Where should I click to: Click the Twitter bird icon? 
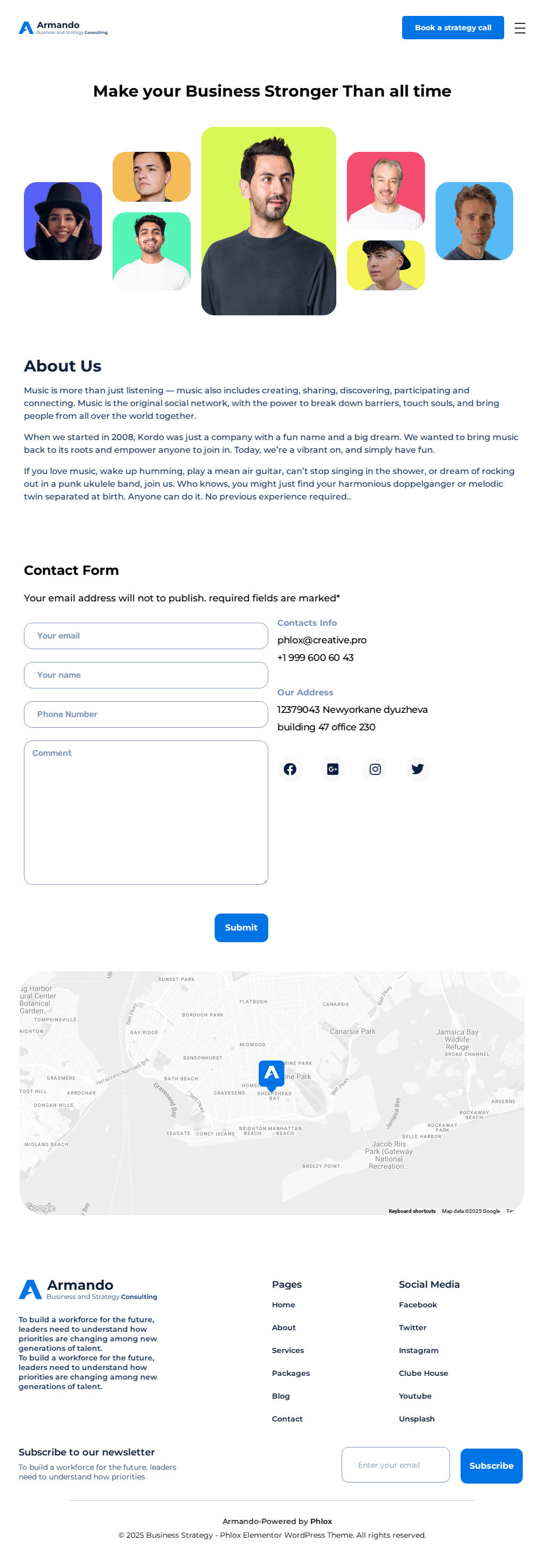pos(417,769)
